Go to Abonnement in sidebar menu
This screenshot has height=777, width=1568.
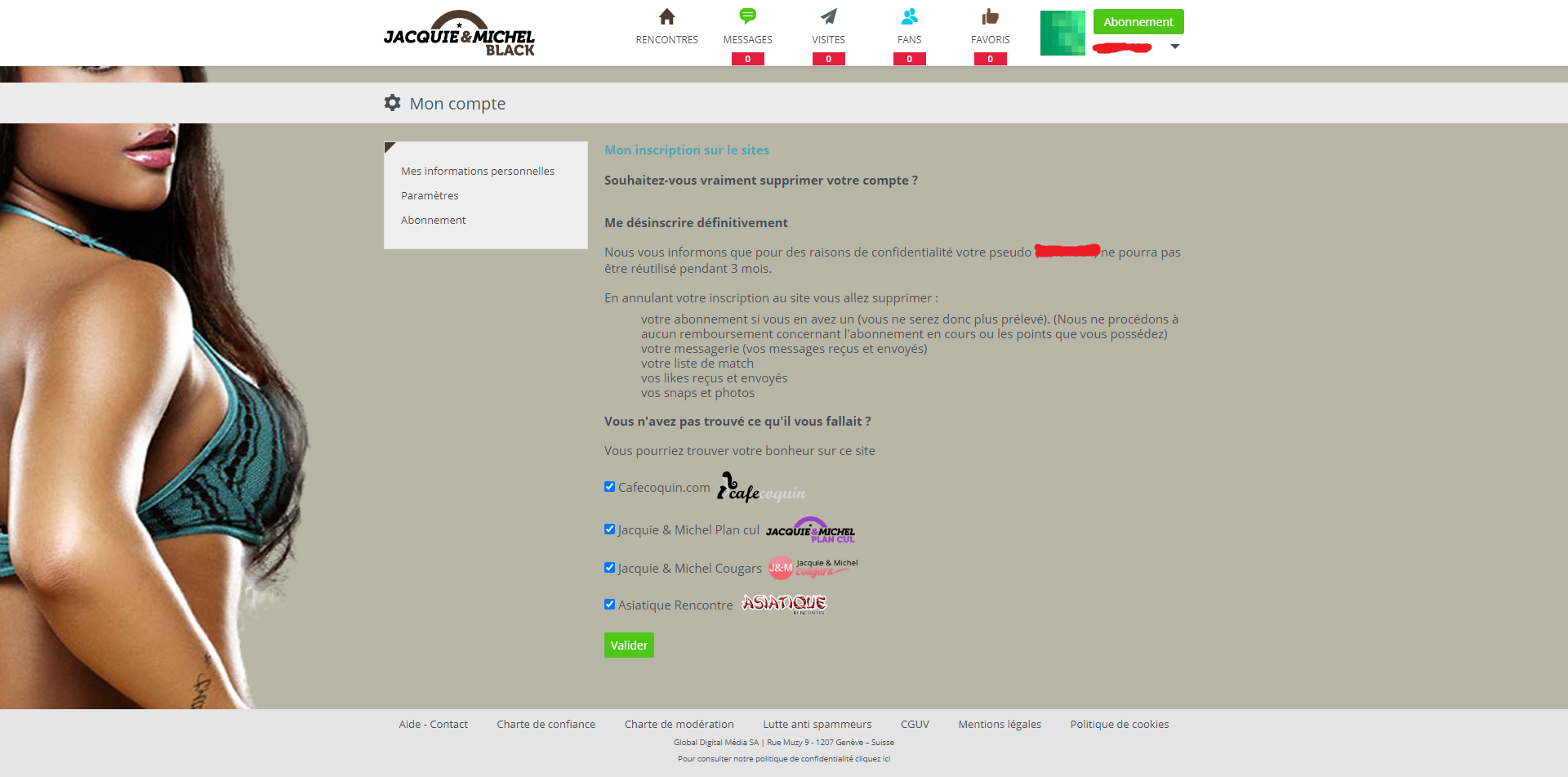coord(433,220)
